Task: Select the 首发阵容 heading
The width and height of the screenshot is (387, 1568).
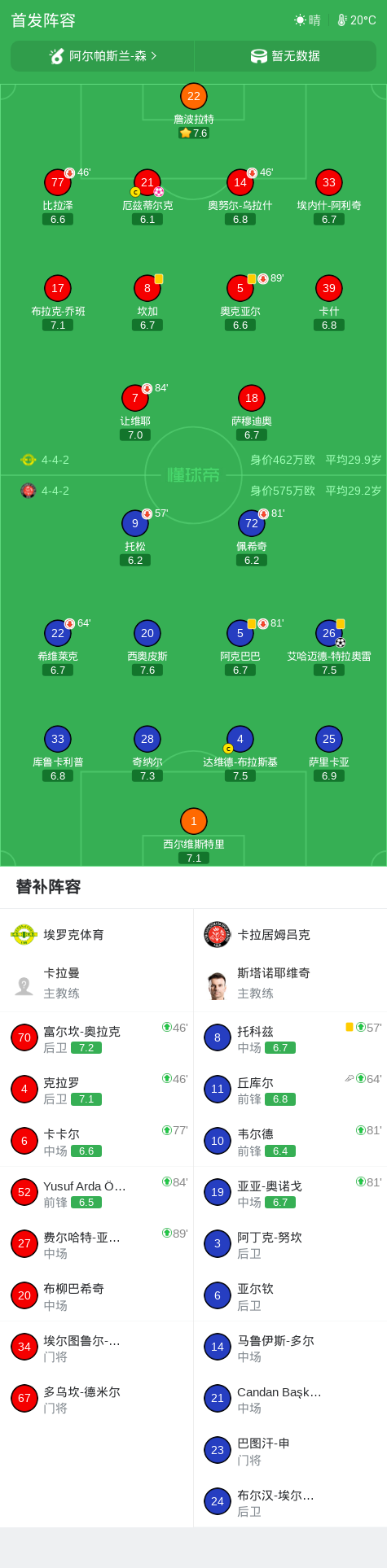Action: point(43,20)
